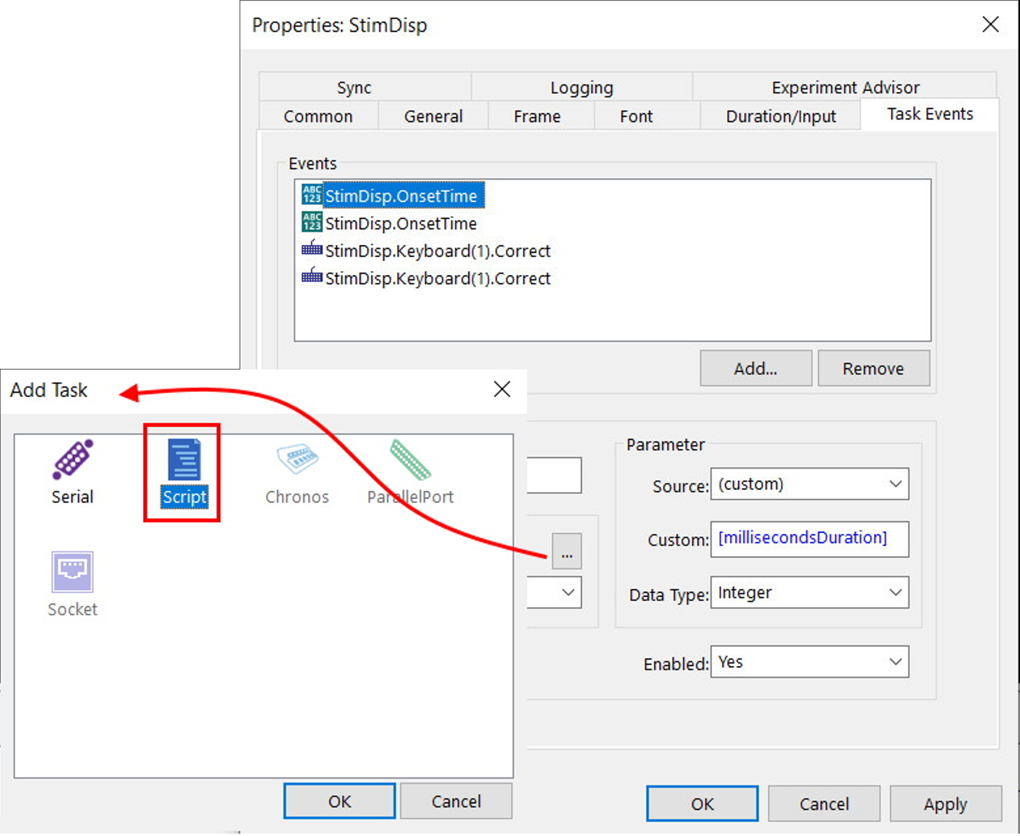The width and height of the screenshot is (1020, 836).
Task: Open the Logging tab
Action: point(581,88)
